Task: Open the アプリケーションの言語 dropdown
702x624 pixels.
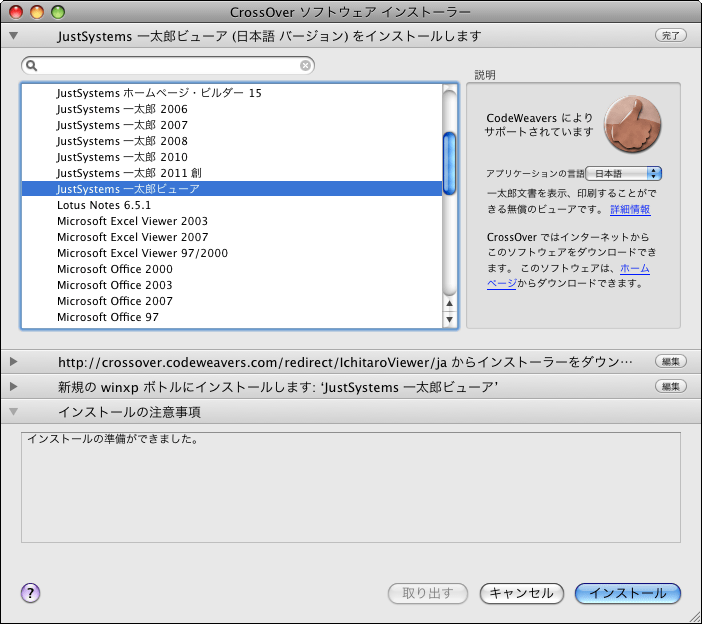Action: click(x=624, y=173)
